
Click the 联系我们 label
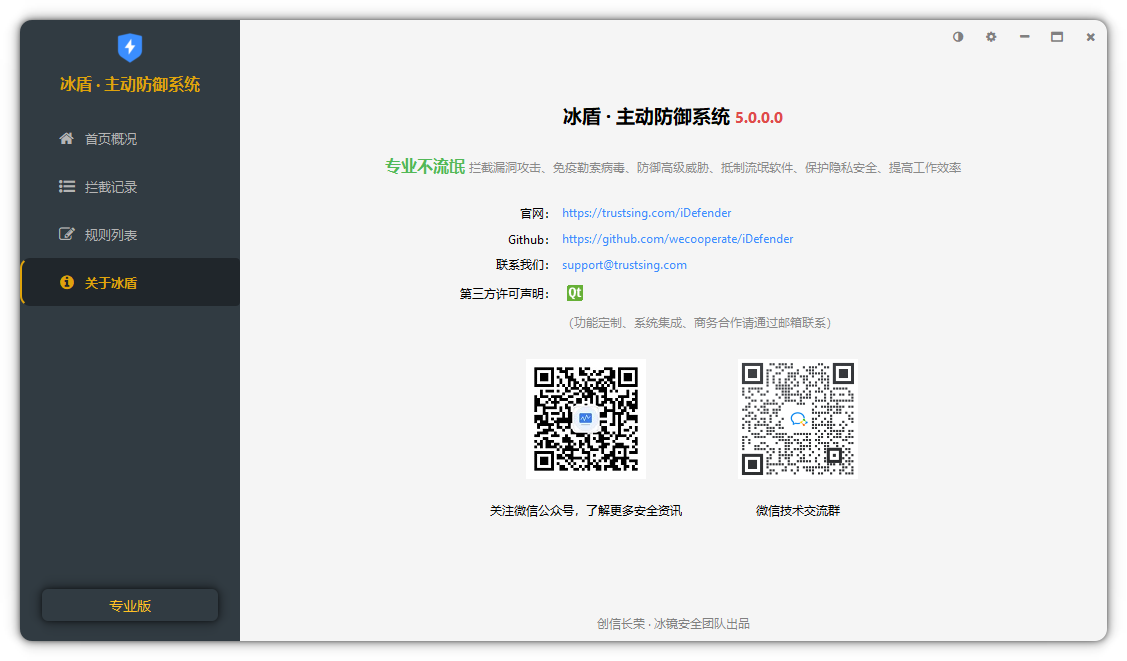click(522, 265)
